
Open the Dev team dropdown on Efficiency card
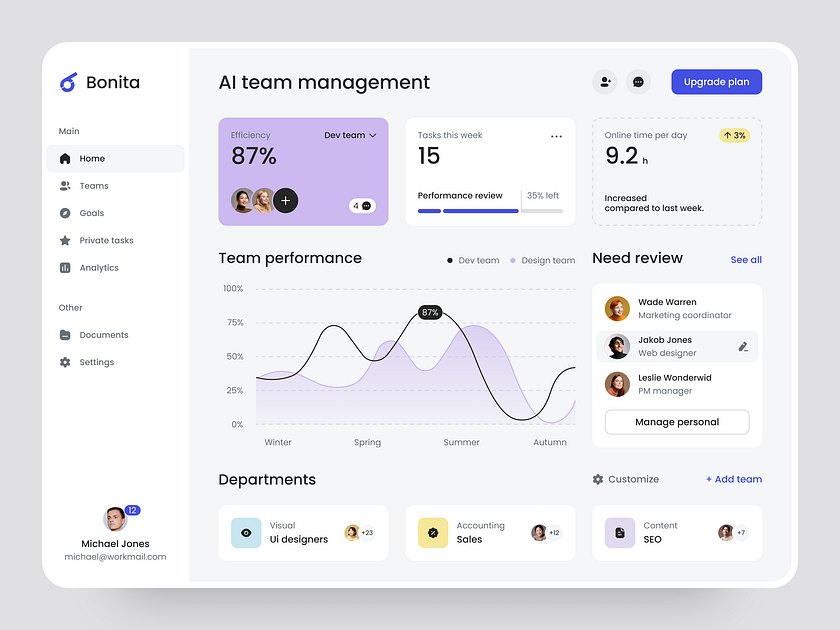[x=349, y=134]
